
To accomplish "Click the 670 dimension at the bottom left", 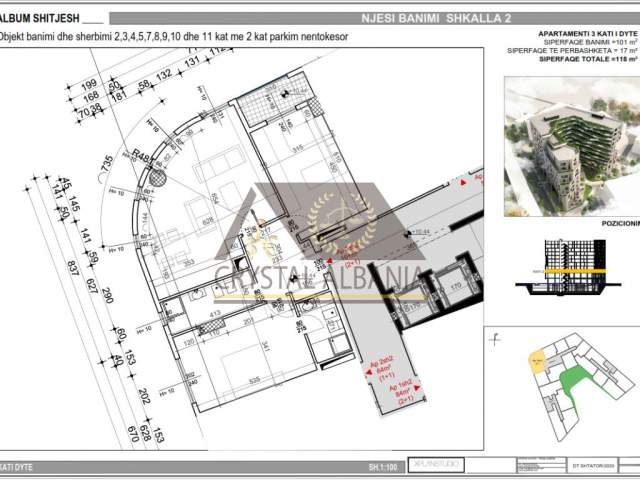I will click(133, 434).
